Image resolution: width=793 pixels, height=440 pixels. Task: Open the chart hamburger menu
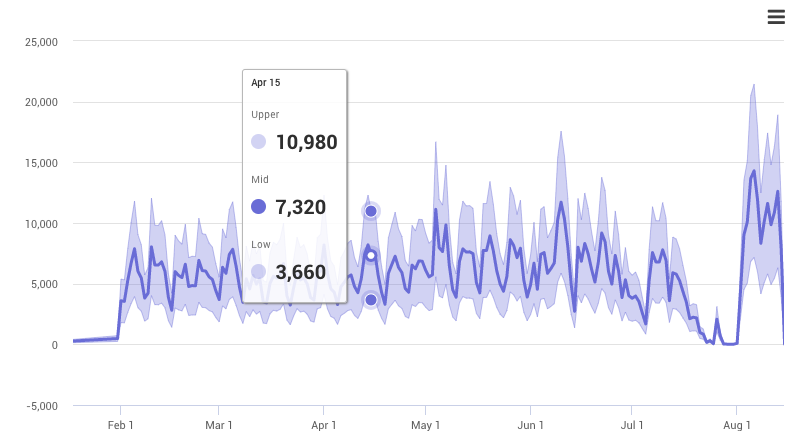point(776,17)
